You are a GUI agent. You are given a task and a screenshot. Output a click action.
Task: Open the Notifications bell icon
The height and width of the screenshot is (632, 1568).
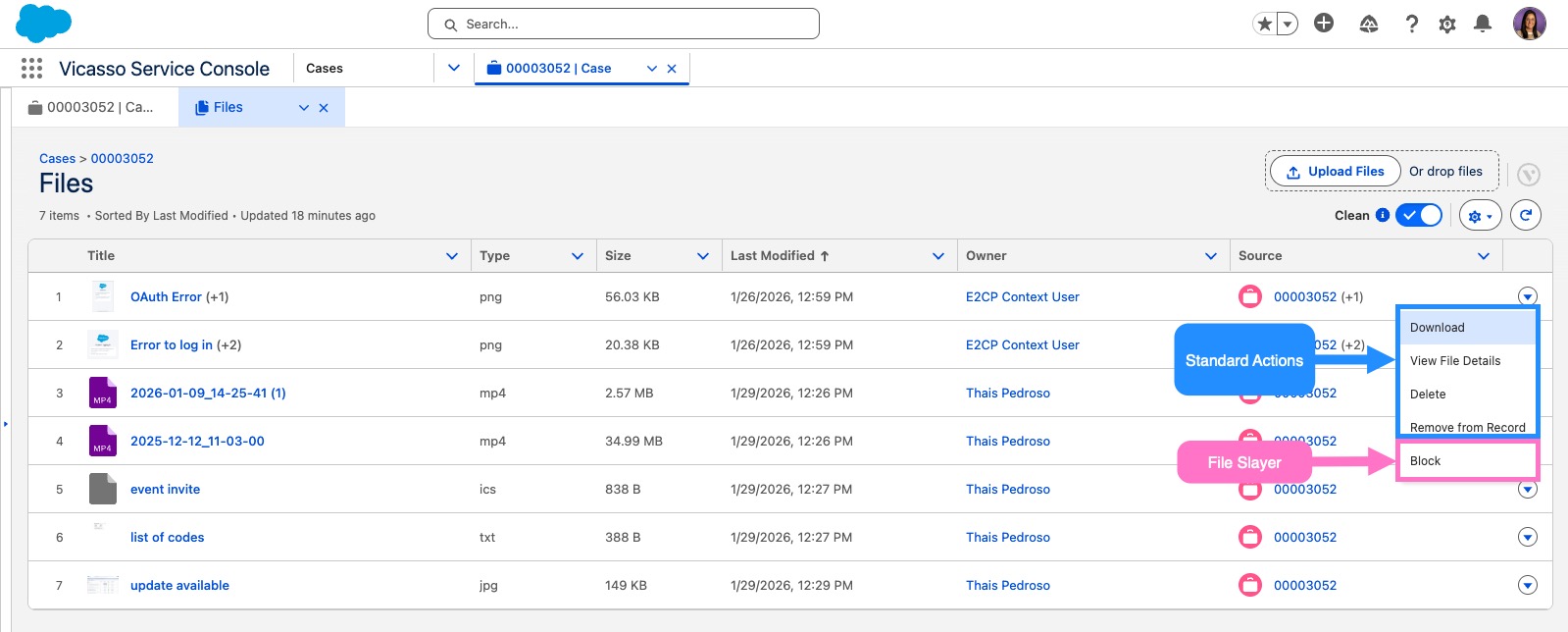click(x=1483, y=24)
